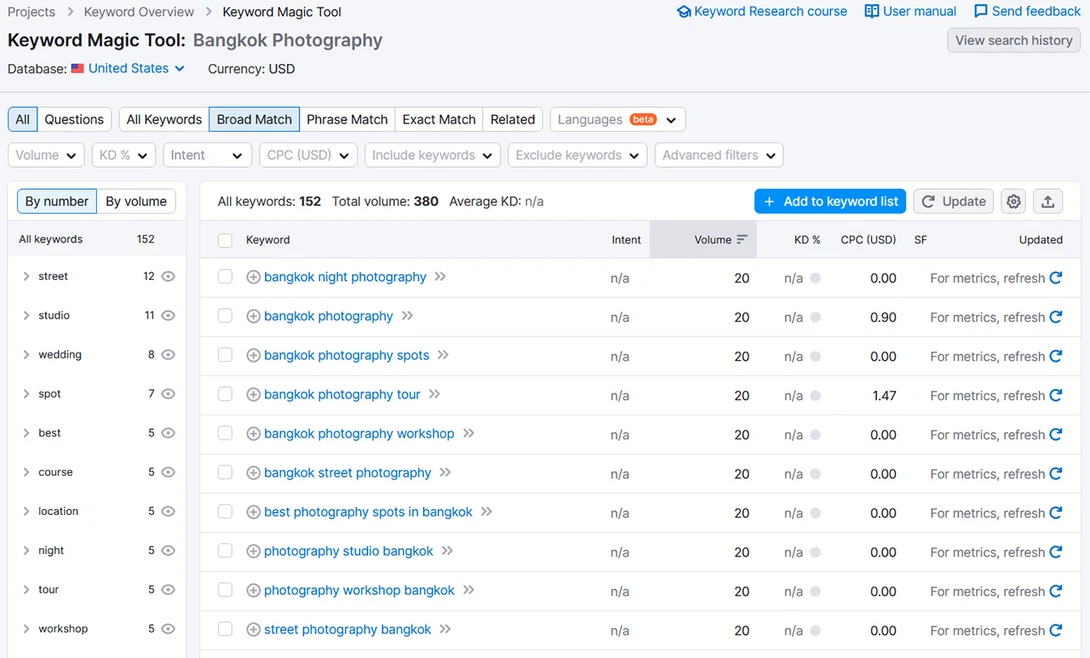Select the All Keywords match tab

(164, 120)
